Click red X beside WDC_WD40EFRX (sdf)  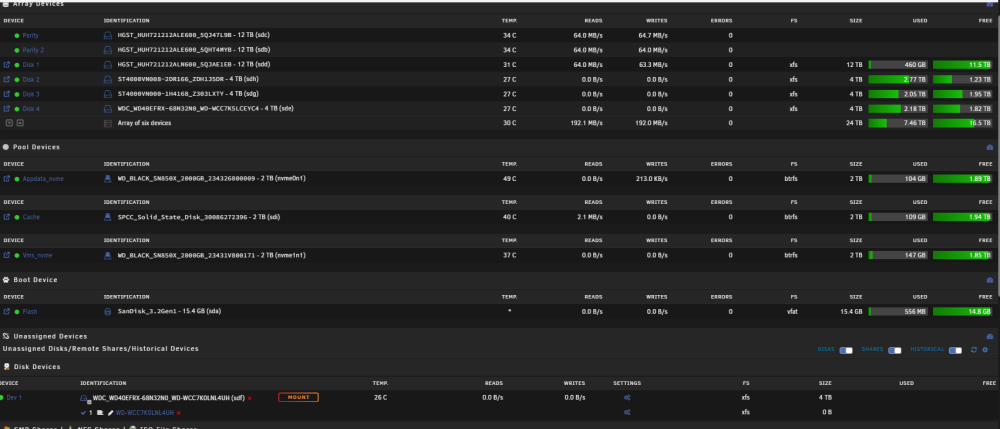point(249,398)
